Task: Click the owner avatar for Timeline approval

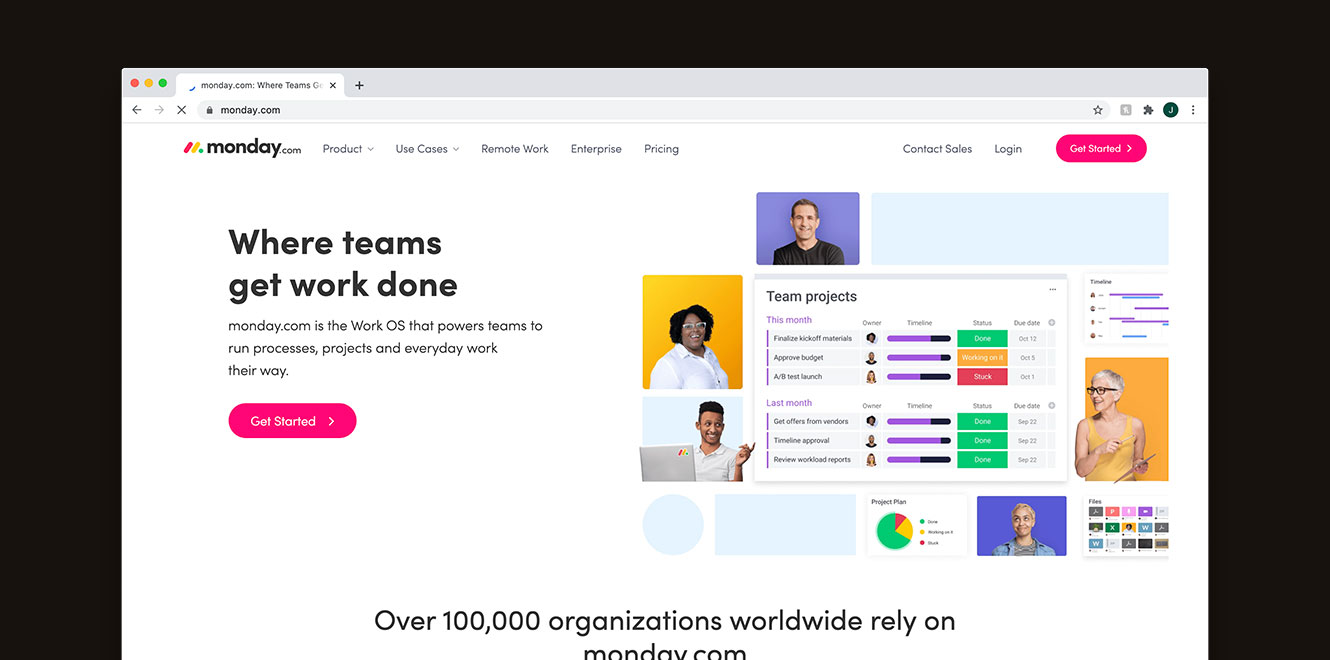Action: click(x=871, y=441)
